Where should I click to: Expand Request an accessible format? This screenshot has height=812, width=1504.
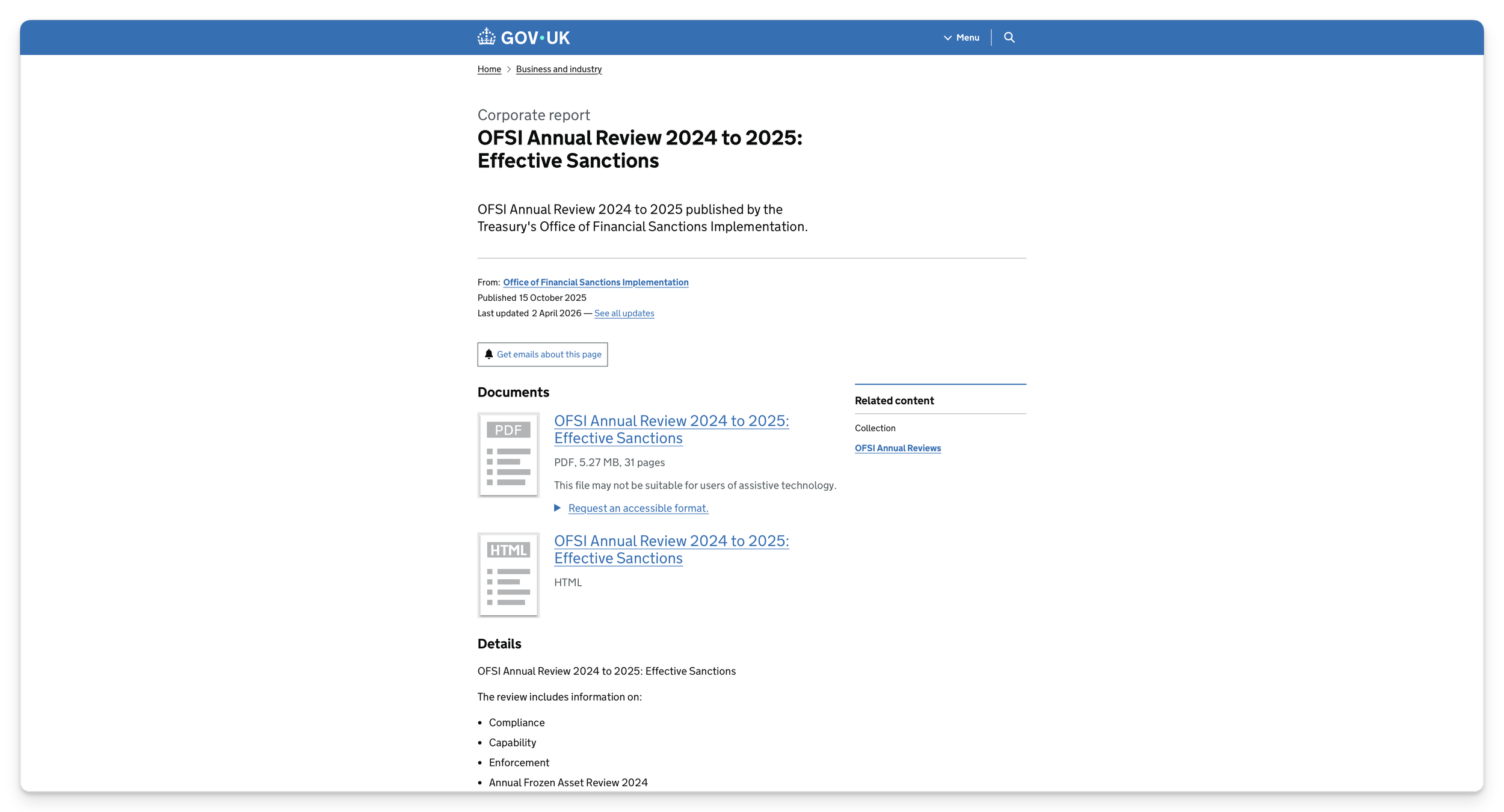(638, 508)
